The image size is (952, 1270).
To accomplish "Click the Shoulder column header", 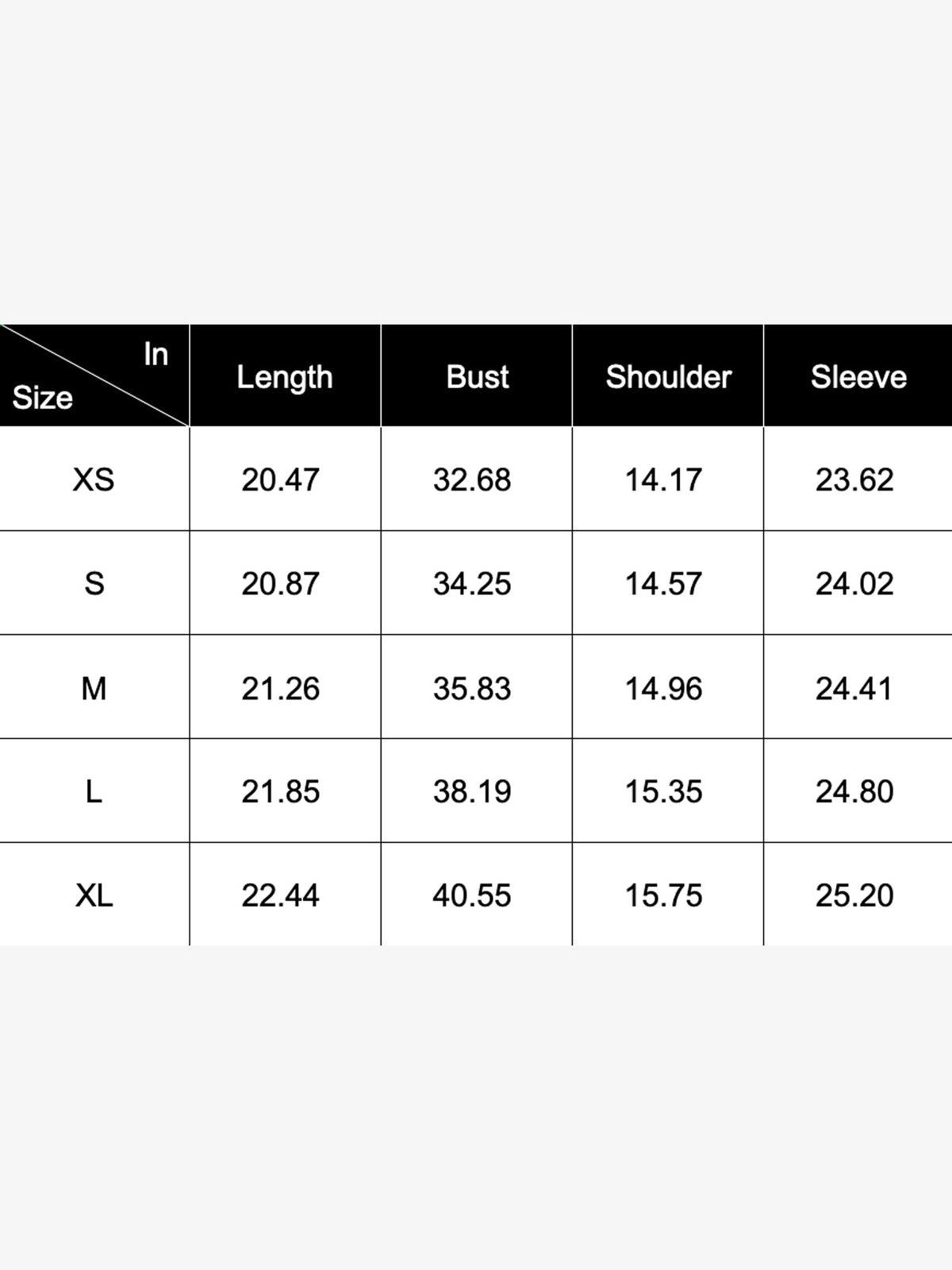I will [668, 377].
